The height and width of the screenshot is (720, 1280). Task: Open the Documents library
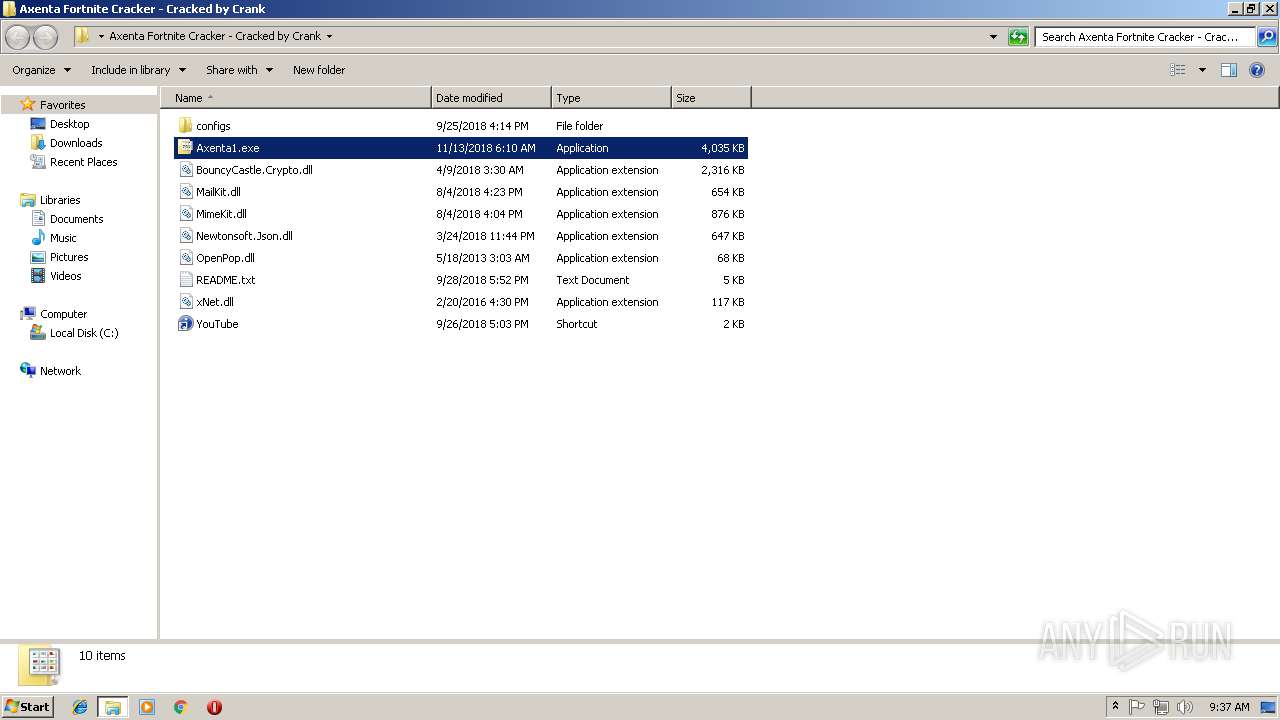tap(76, 219)
